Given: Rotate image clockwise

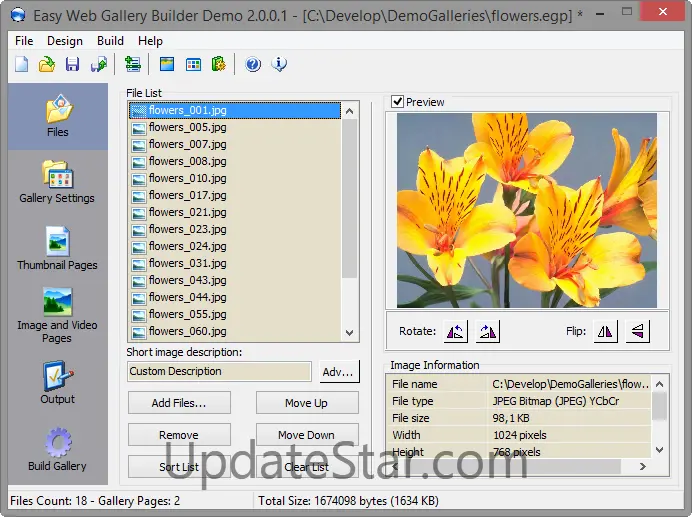Looking at the screenshot, I should [488, 332].
